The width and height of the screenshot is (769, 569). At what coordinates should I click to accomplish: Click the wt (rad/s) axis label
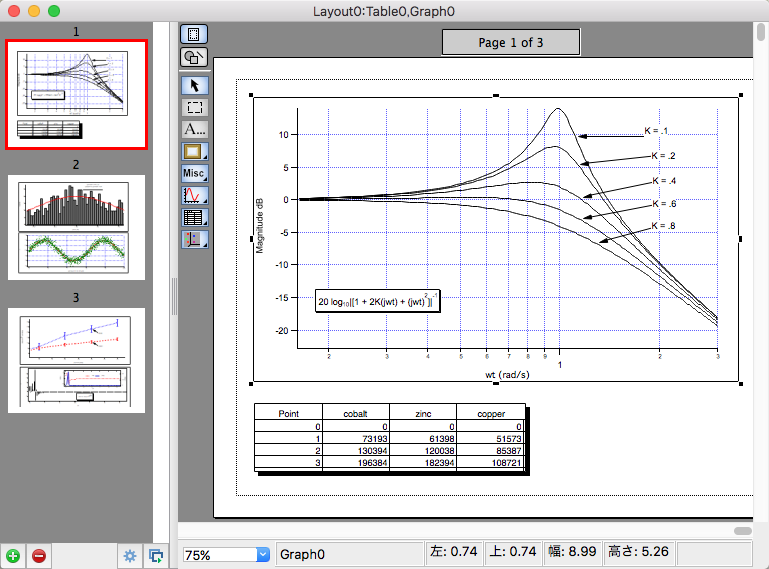pyautogui.click(x=507, y=375)
